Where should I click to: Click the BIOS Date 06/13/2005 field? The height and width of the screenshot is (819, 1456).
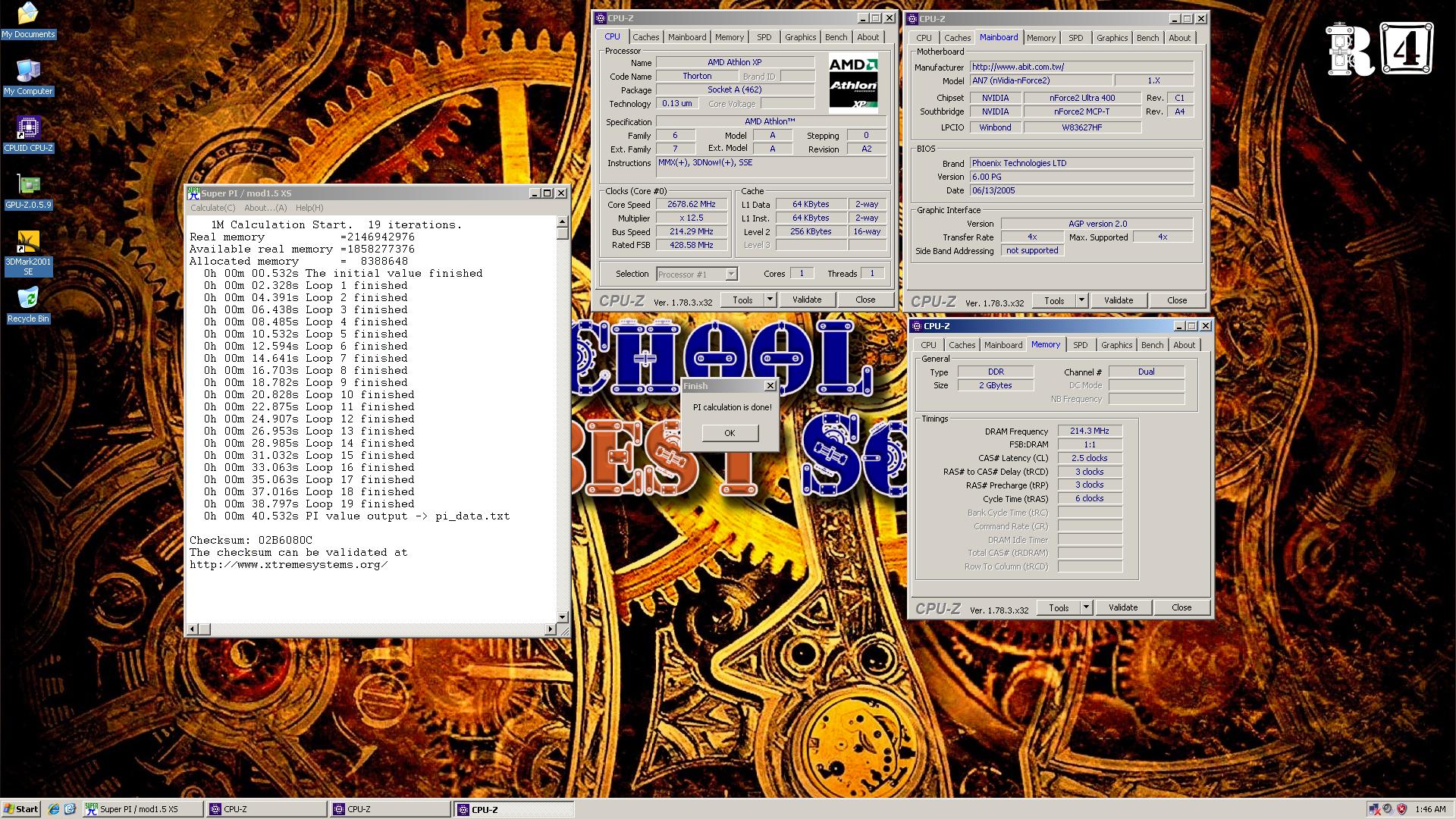tap(1081, 190)
